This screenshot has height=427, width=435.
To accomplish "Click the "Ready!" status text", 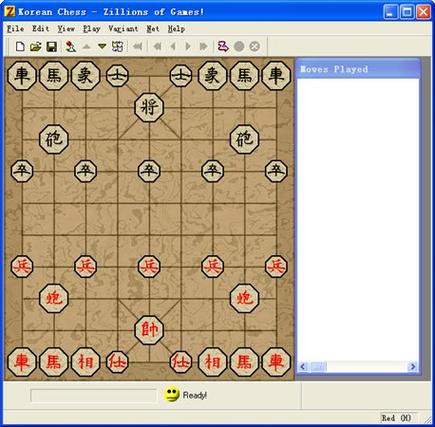I will [195, 395].
